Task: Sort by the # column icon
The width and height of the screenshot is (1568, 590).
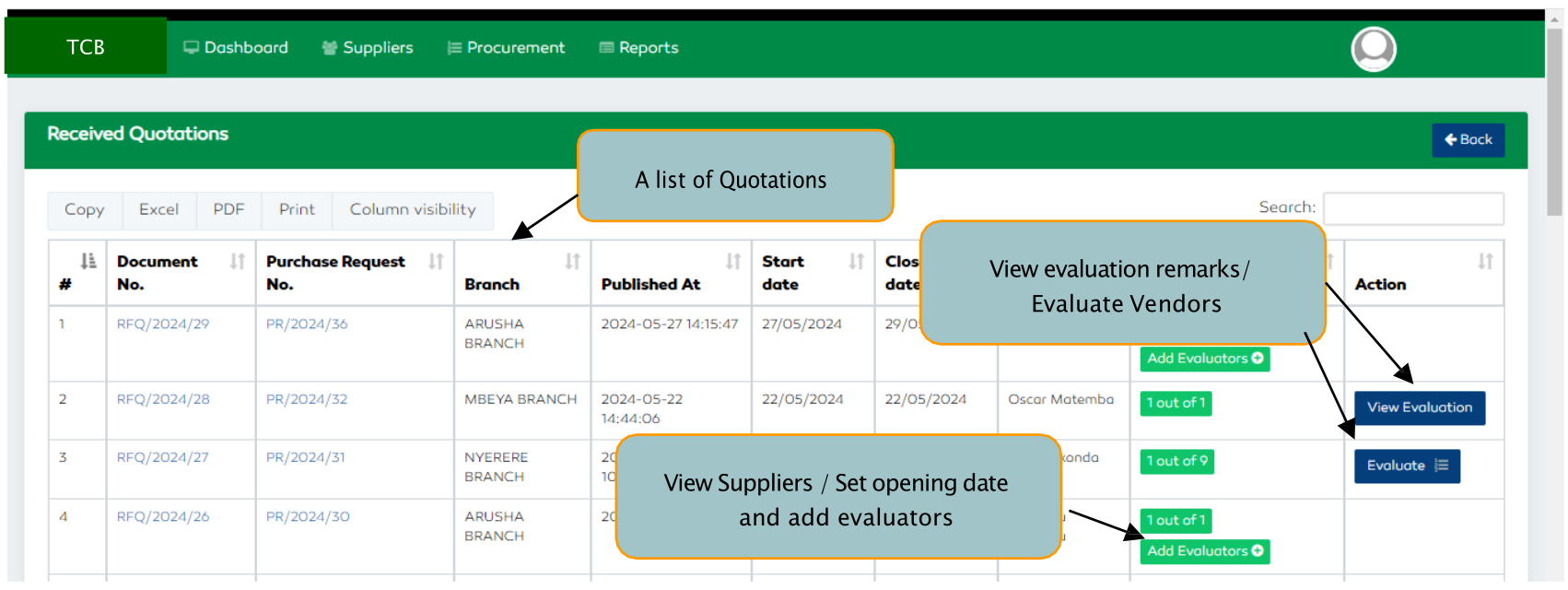Action: tap(88, 261)
